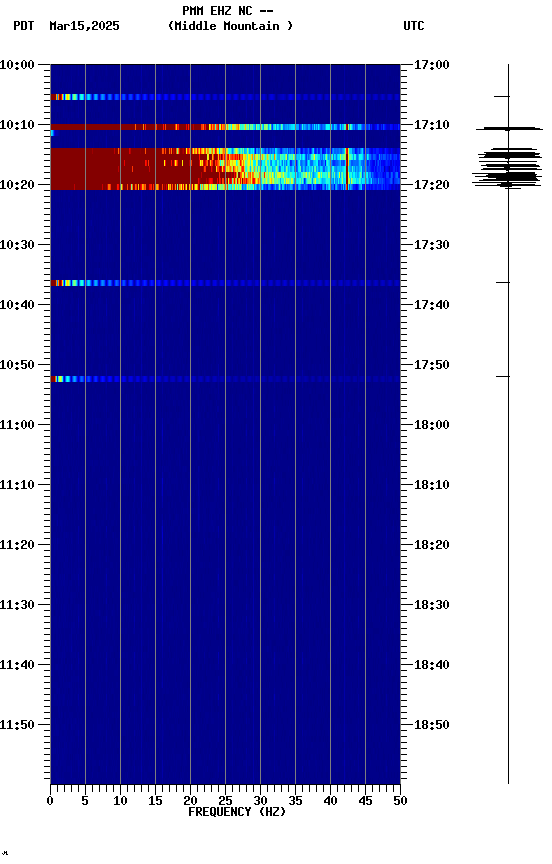
Task: Click the 30 Hz frequency axis label
Action: tap(260, 801)
